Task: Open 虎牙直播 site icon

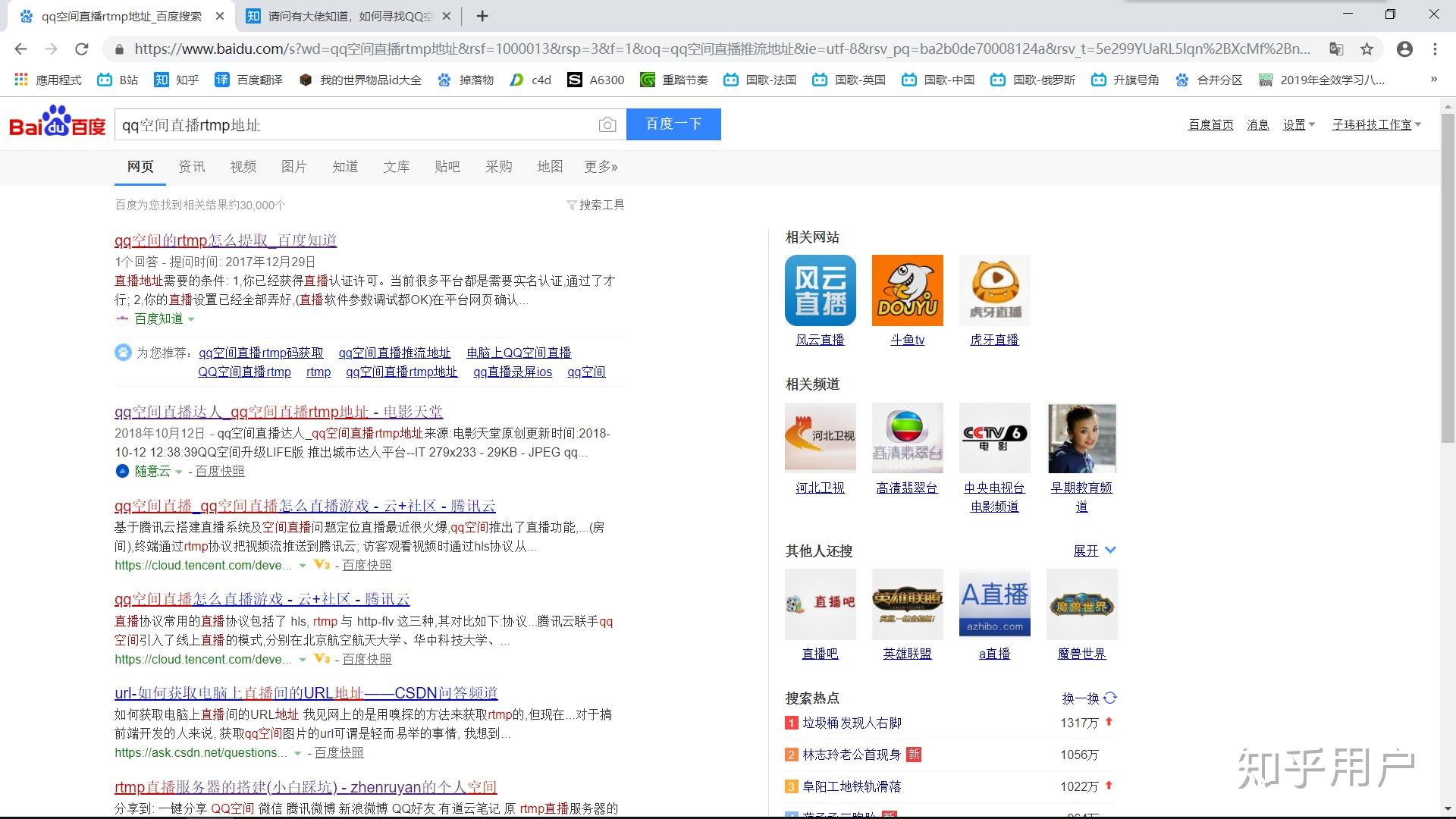Action: point(994,290)
